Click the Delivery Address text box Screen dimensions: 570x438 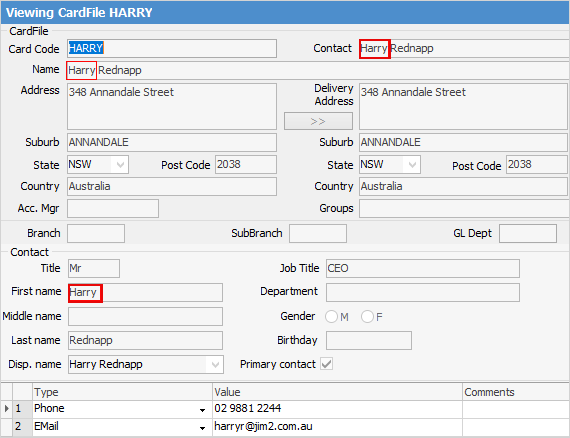(x=463, y=107)
